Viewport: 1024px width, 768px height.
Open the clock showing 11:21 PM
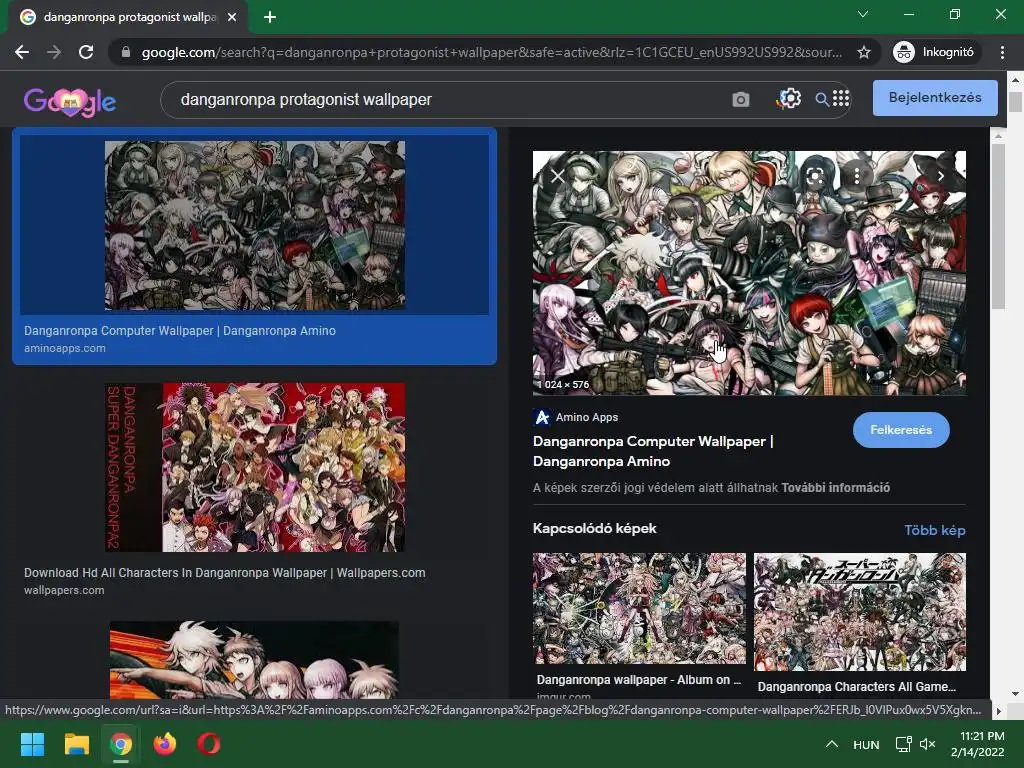point(978,744)
